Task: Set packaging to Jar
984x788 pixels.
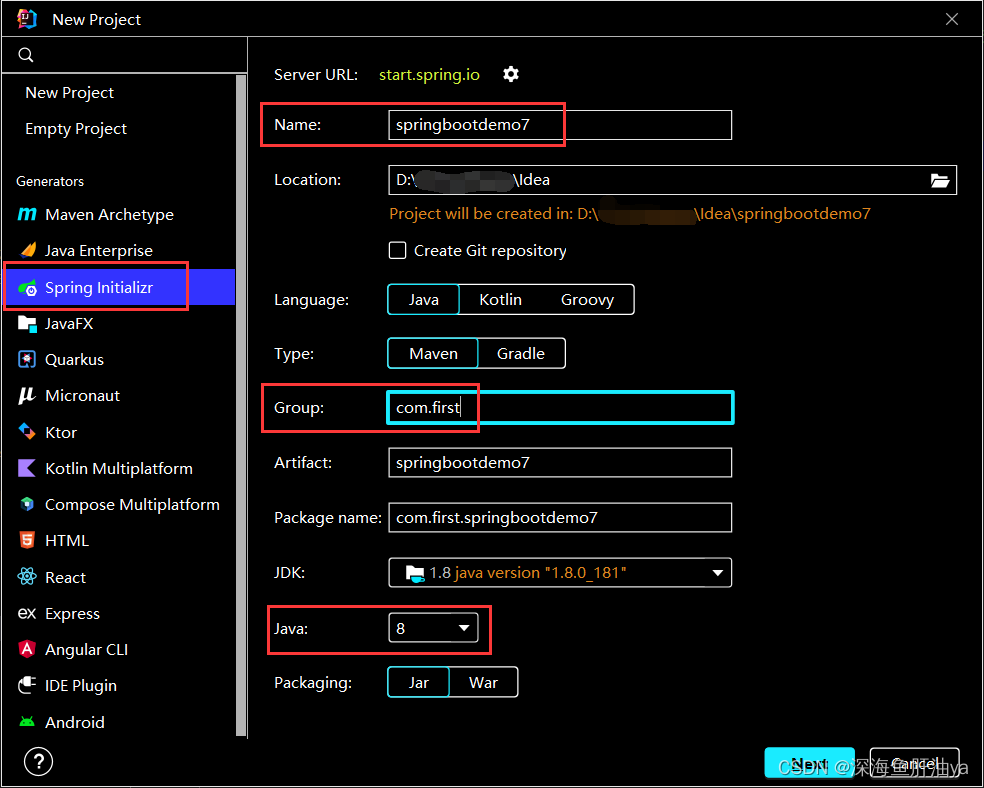Action: tap(419, 683)
